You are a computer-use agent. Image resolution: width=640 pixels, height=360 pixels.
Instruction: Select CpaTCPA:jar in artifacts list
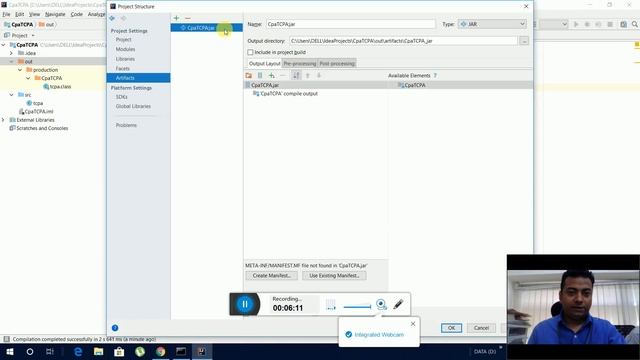tap(207, 28)
